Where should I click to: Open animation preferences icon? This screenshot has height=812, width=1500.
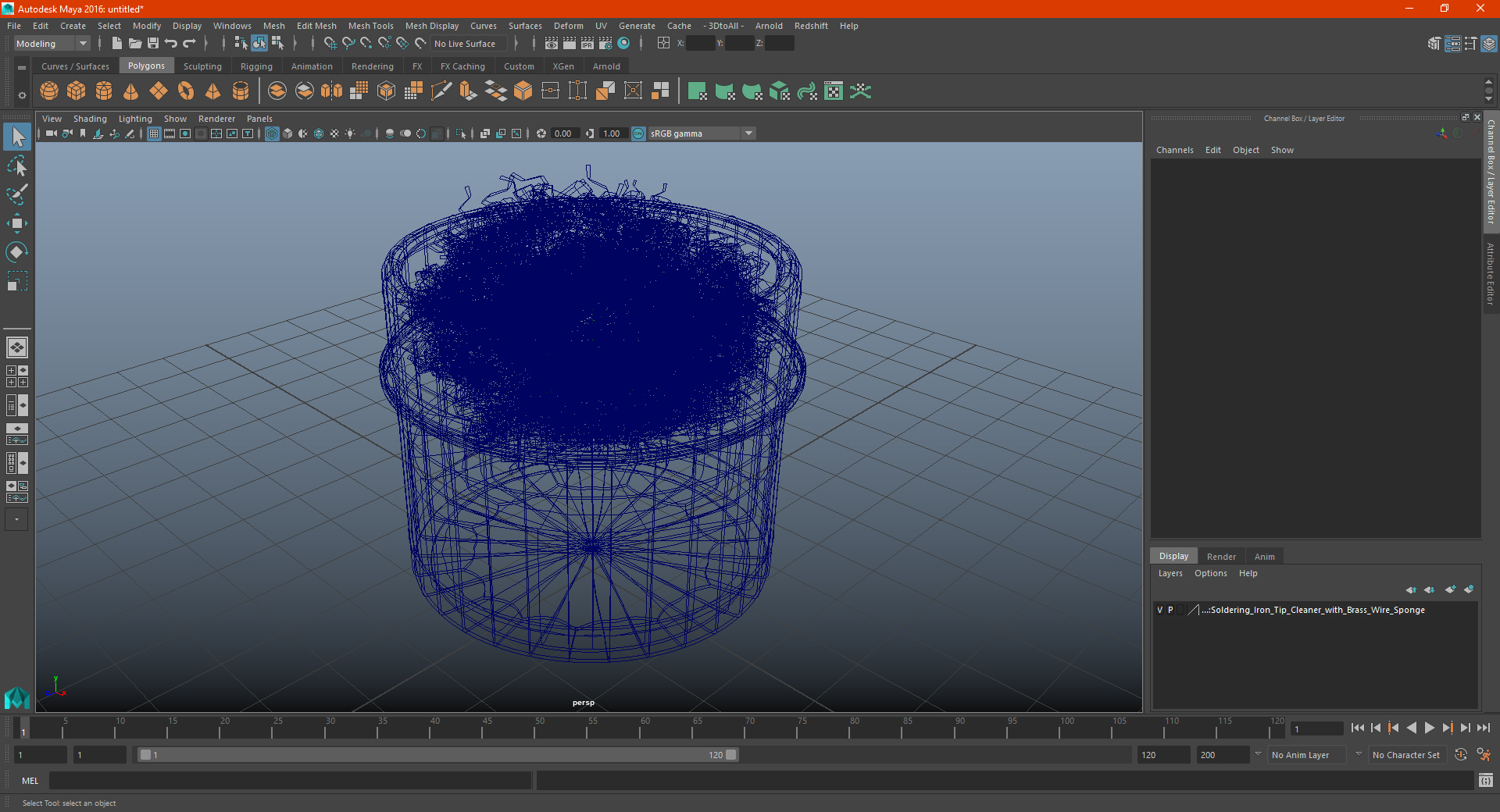pos(1484,755)
